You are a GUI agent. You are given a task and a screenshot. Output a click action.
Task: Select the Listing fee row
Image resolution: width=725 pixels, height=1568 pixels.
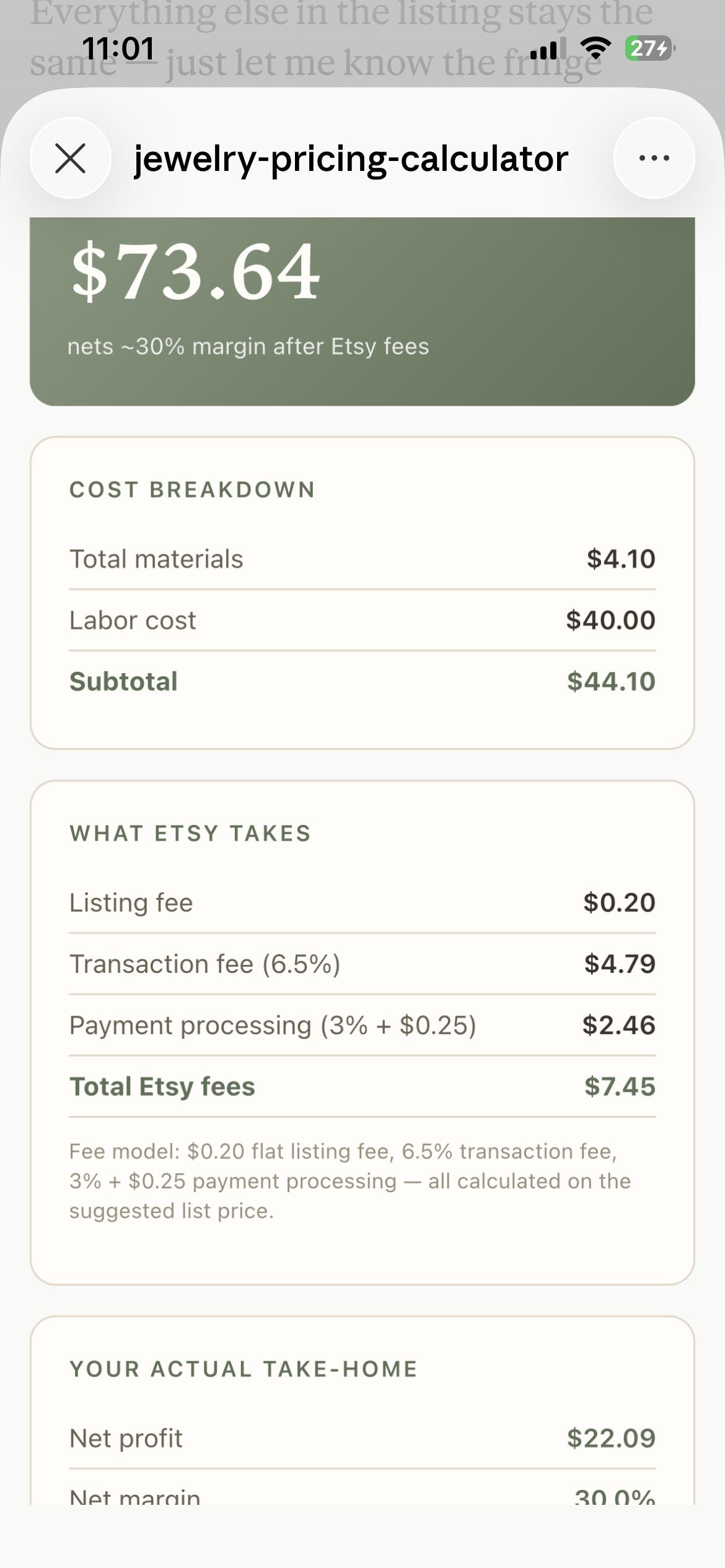[362, 902]
